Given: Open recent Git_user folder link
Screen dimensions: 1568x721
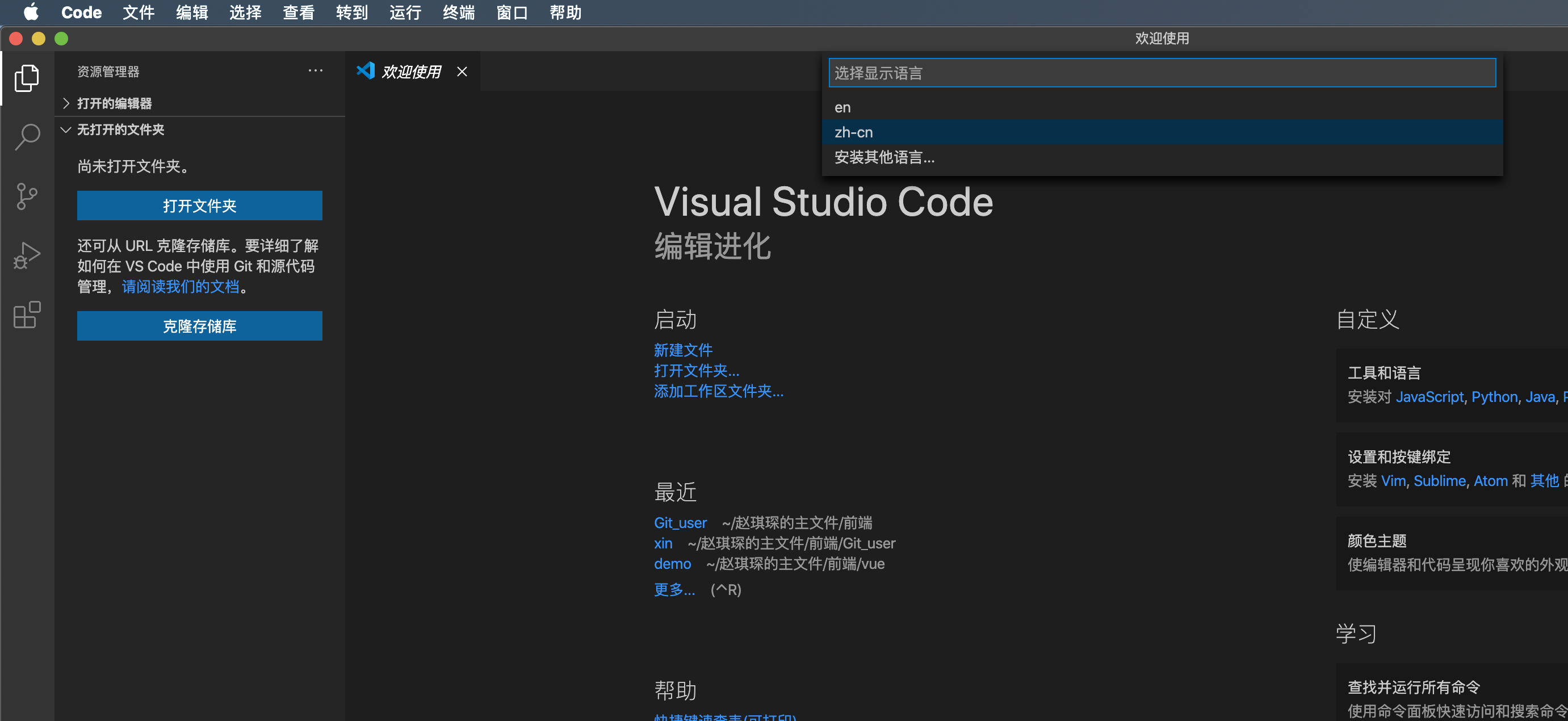Looking at the screenshot, I should pyautogui.click(x=680, y=522).
